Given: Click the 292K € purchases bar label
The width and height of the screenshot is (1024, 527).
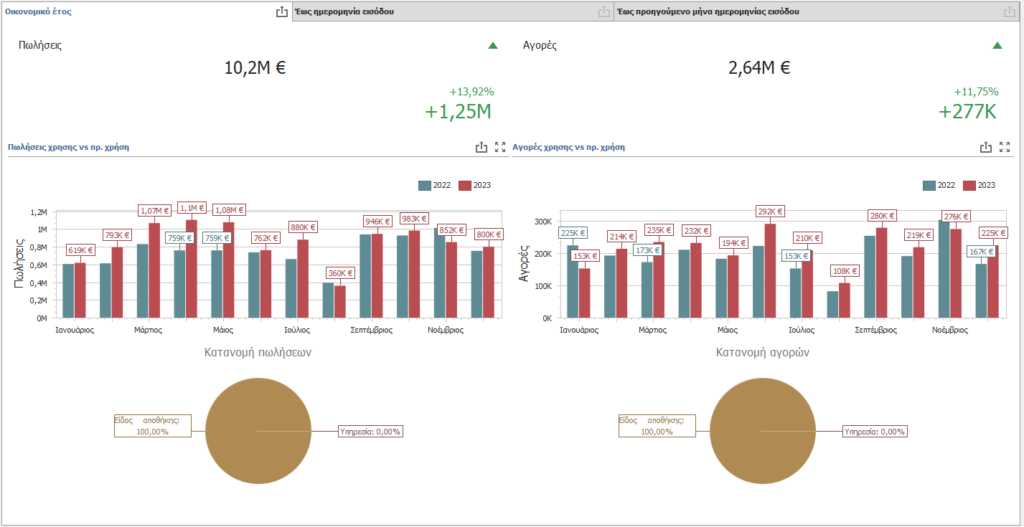Looking at the screenshot, I should 771,212.
